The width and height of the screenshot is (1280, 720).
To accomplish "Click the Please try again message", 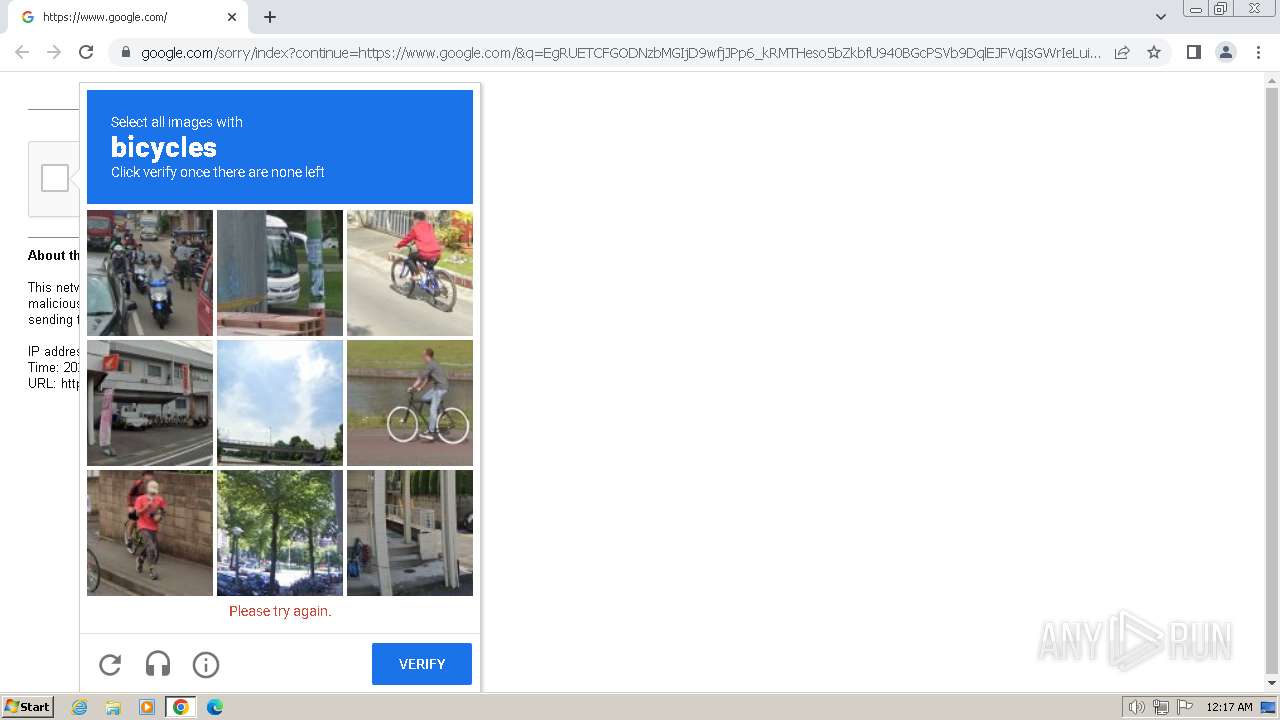I will (280, 611).
